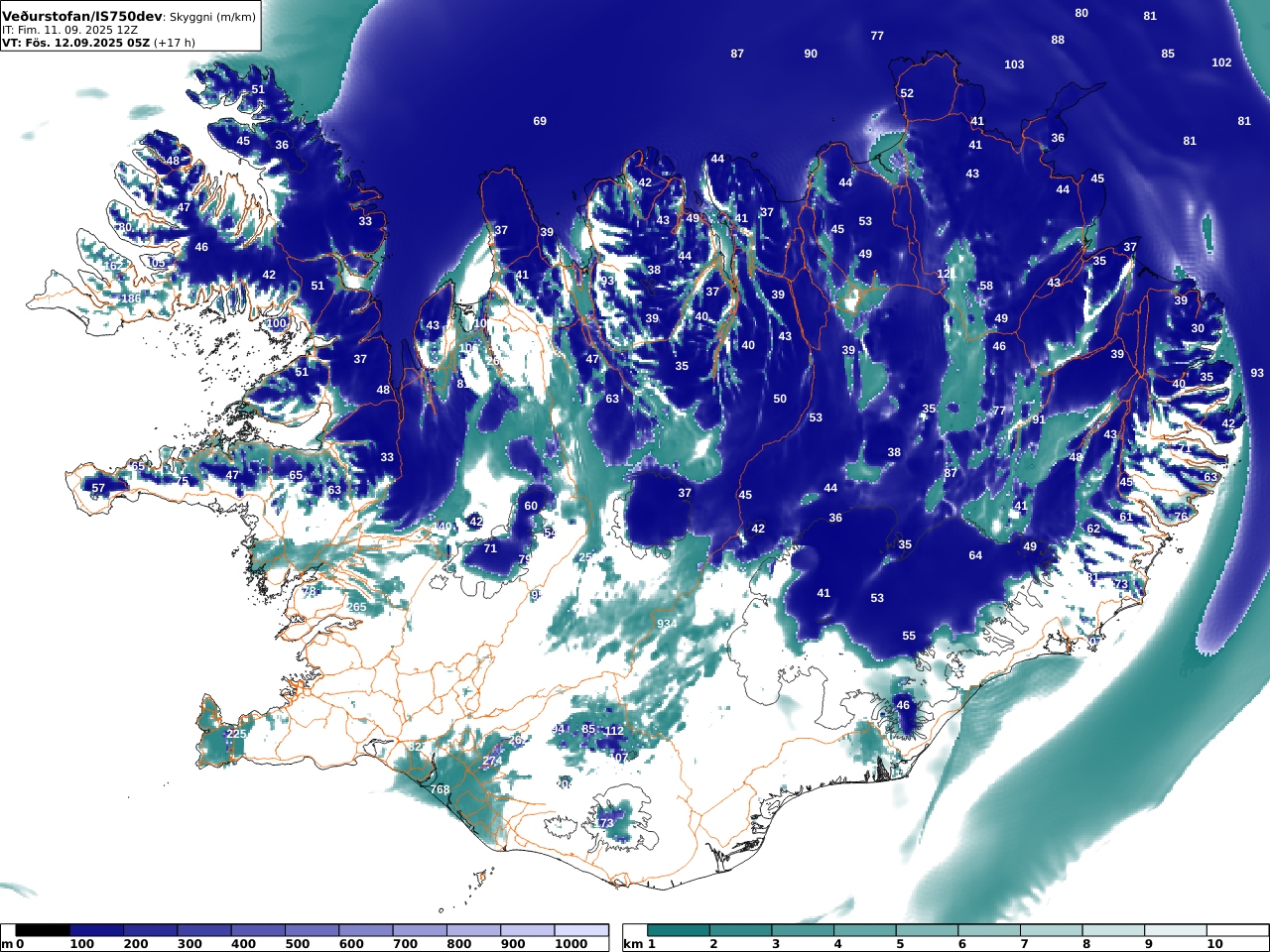The width and height of the screenshot is (1270, 952).
Task: Click the offshore value '88' at the top right
Action: 1058,40
